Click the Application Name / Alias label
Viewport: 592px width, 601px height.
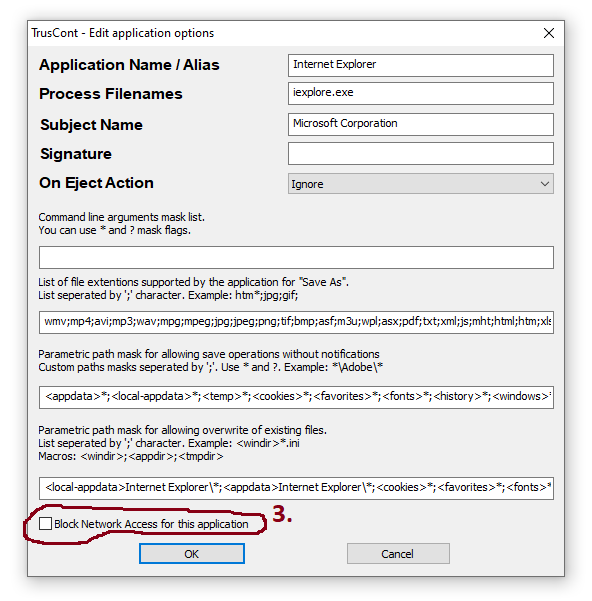click(130, 65)
